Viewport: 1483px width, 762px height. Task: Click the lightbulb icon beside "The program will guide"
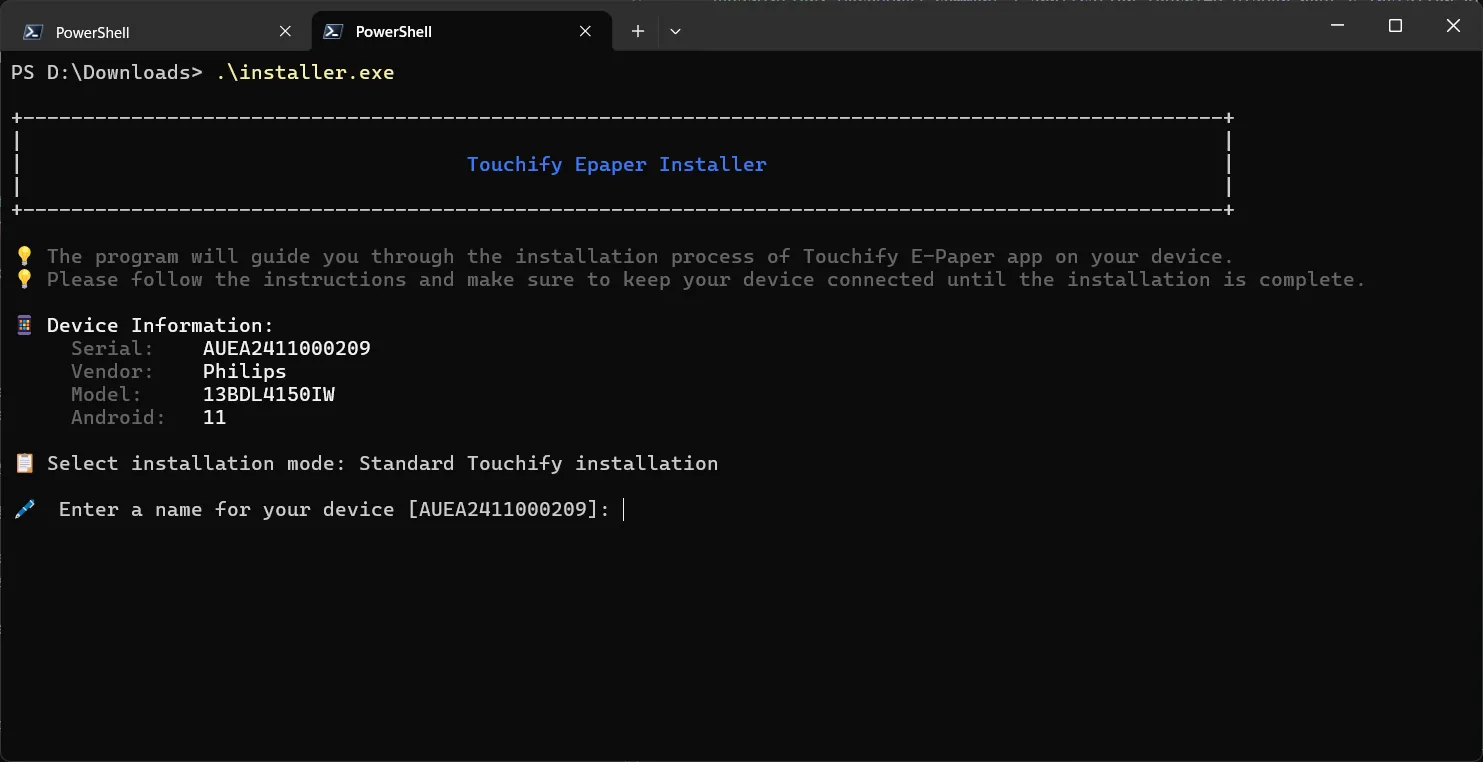click(x=24, y=257)
